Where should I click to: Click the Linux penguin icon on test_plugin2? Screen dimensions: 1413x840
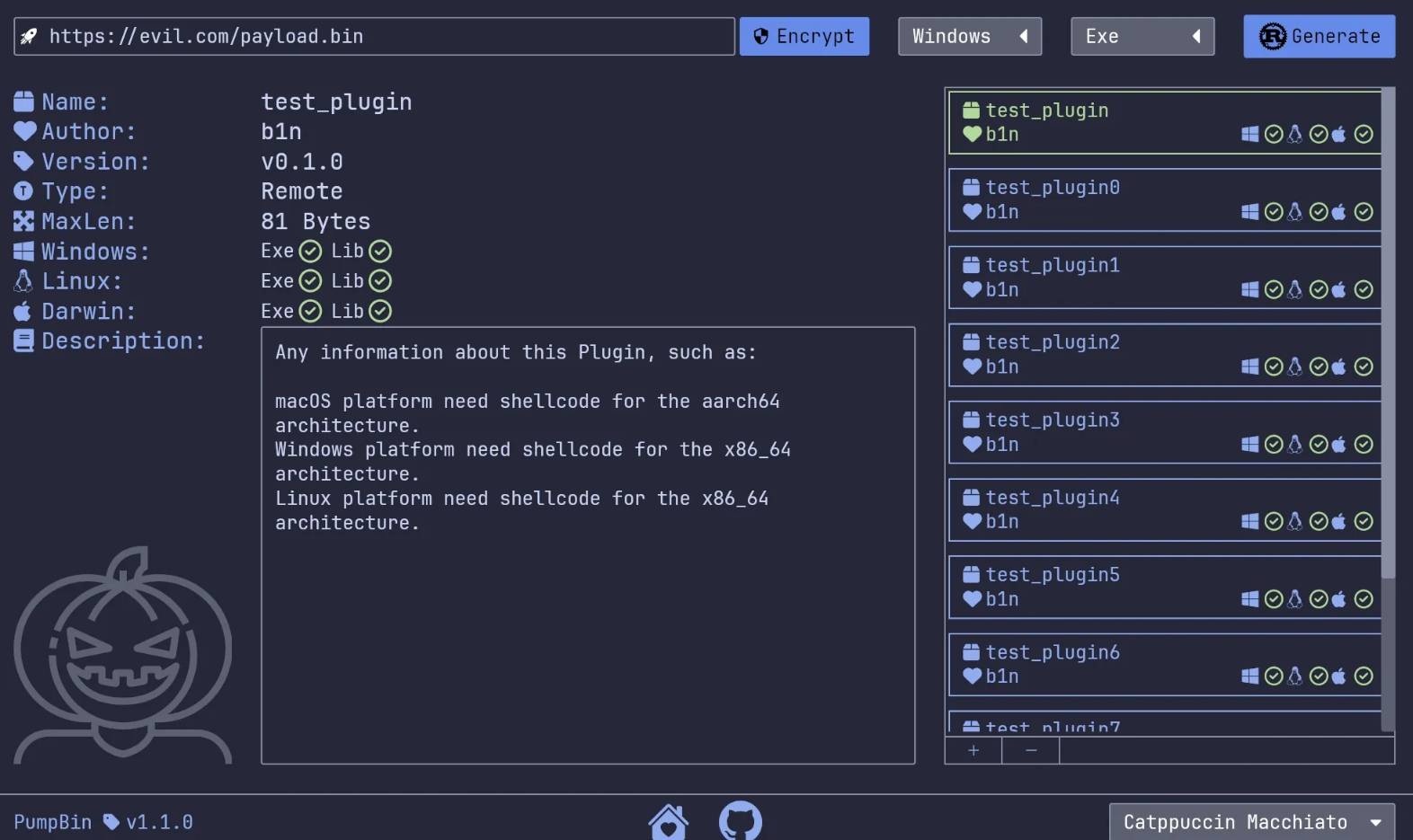(1294, 367)
